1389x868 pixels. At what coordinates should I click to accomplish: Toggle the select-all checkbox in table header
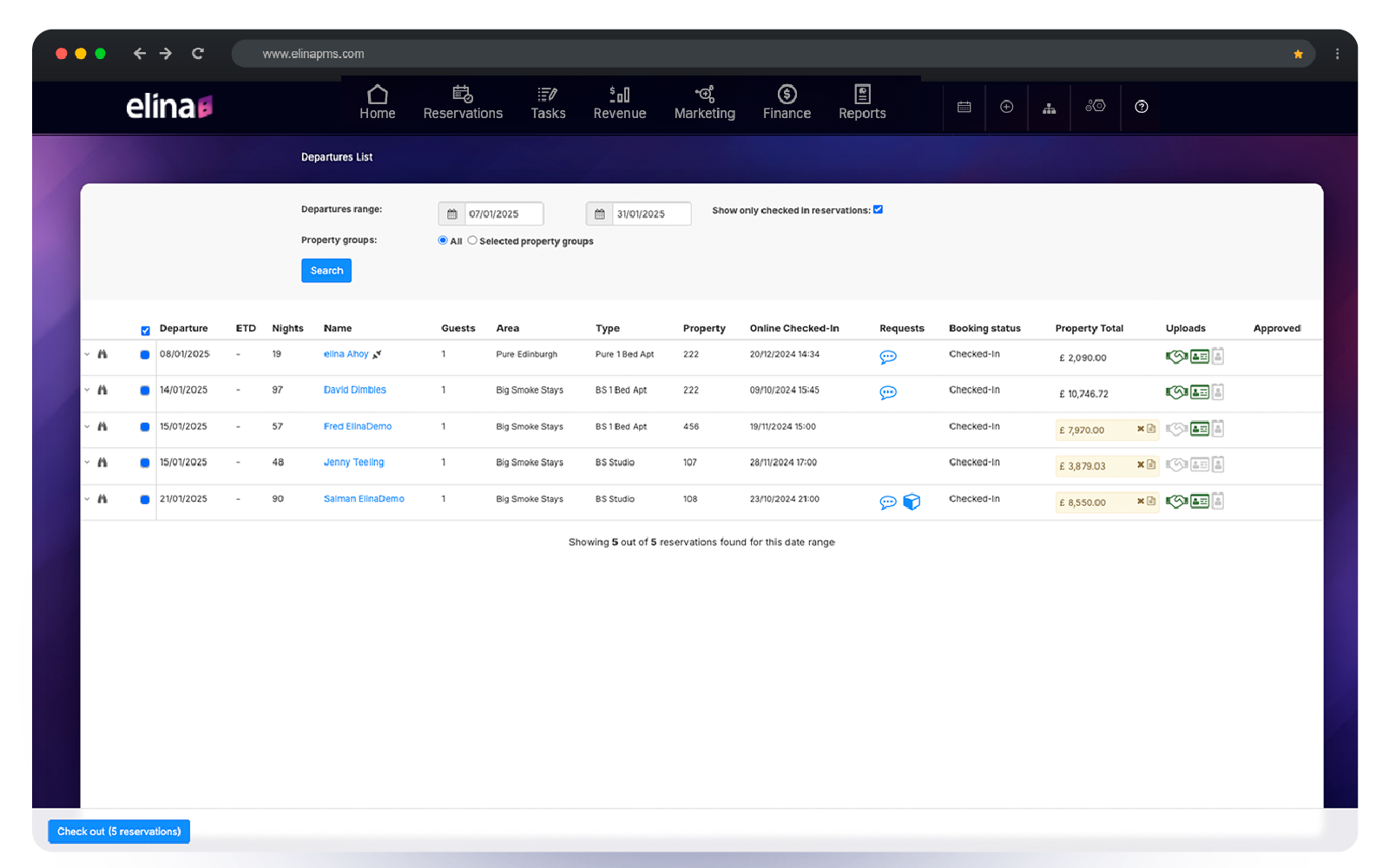pos(145,331)
